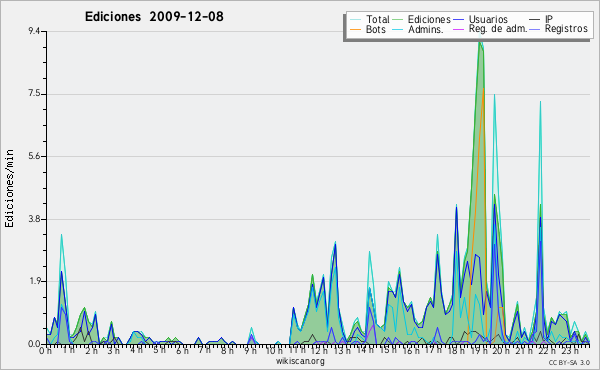Click the '21 h' x-axis label
The width and height of the screenshot is (600, 370).
point(524,350)
